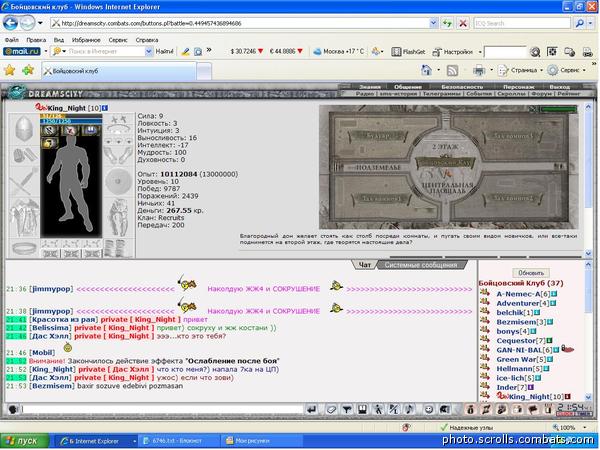The height and width of the screenshot is (450, 600).
Task: Click the helmet equipment slot
Action: 24,129
